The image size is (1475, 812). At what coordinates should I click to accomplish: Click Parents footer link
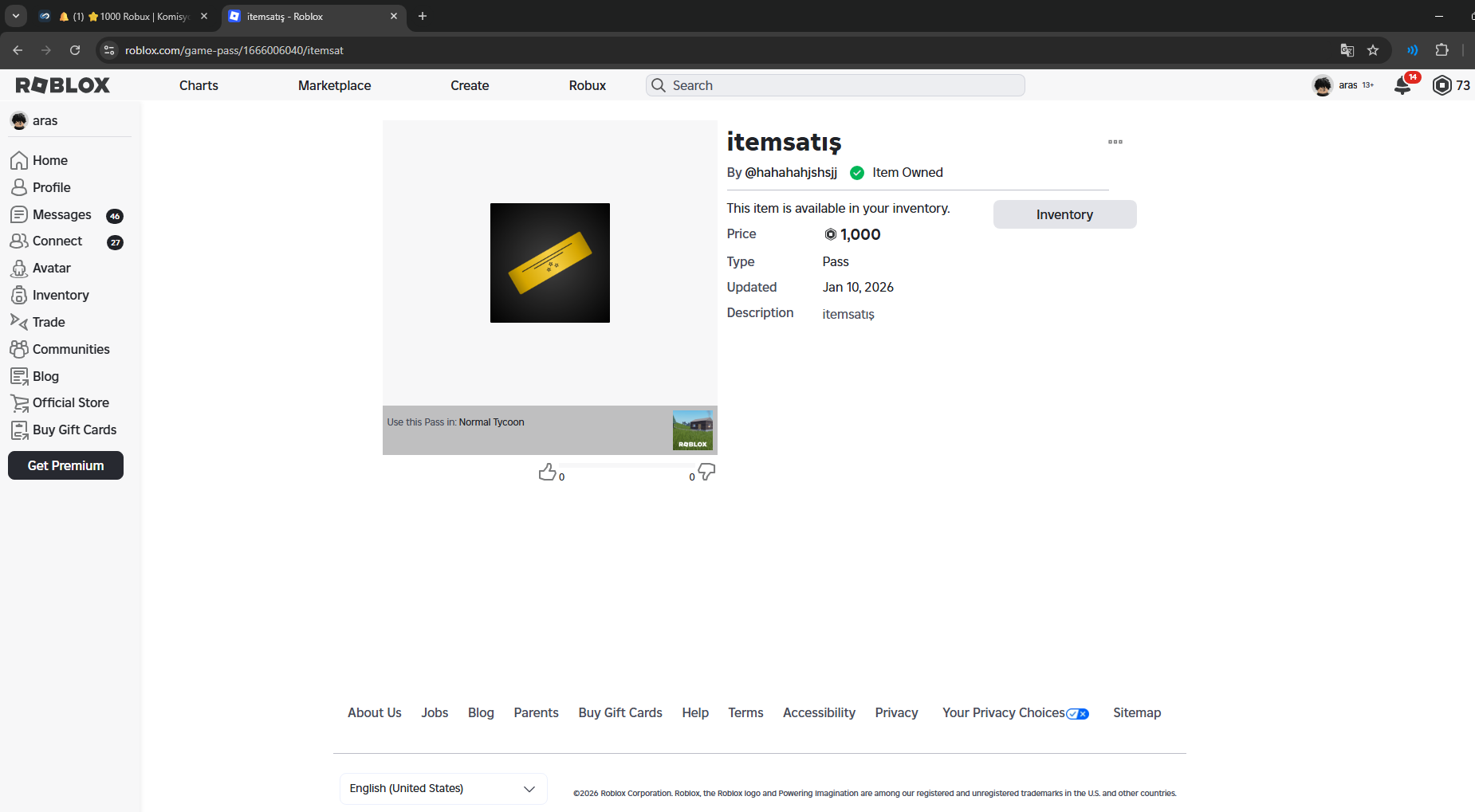coord(536,713)
